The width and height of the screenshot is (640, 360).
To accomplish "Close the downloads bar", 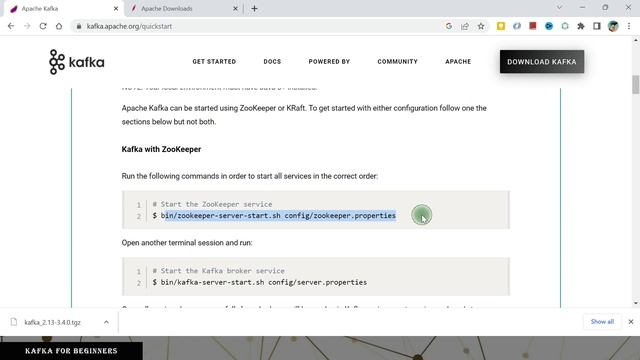I will point(631,322).
